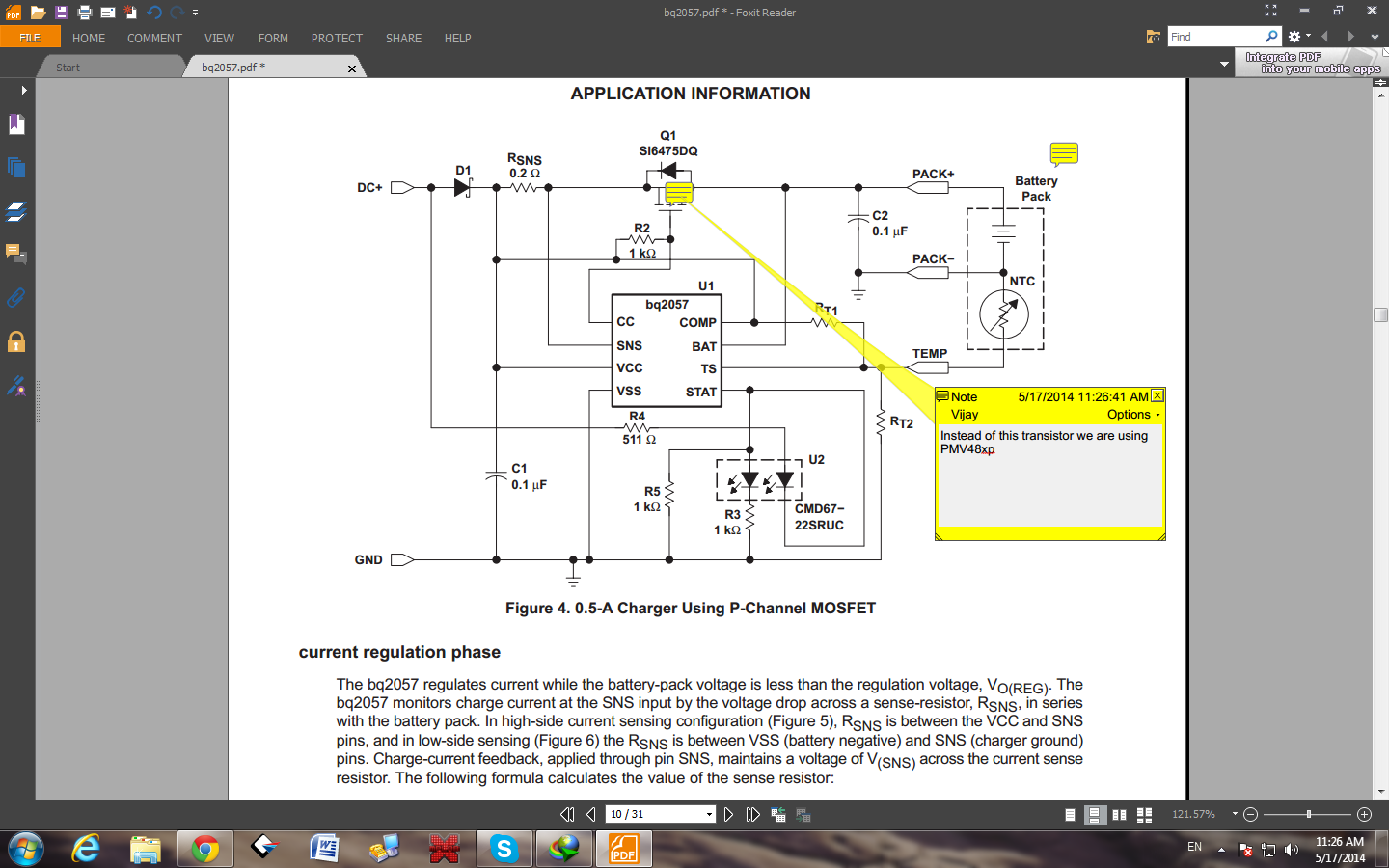Go to the last page

click(752, 815)
